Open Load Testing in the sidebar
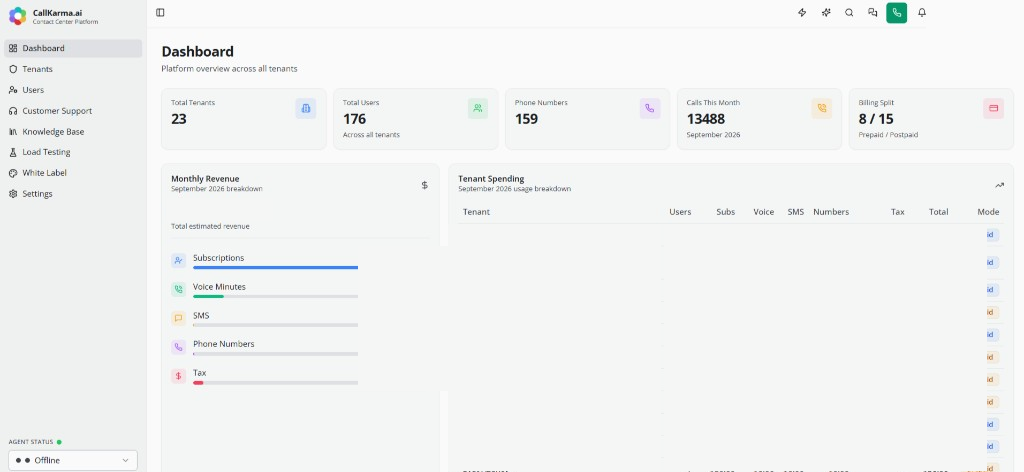Viewport: 1024px width, 472px height. (73, 152)
